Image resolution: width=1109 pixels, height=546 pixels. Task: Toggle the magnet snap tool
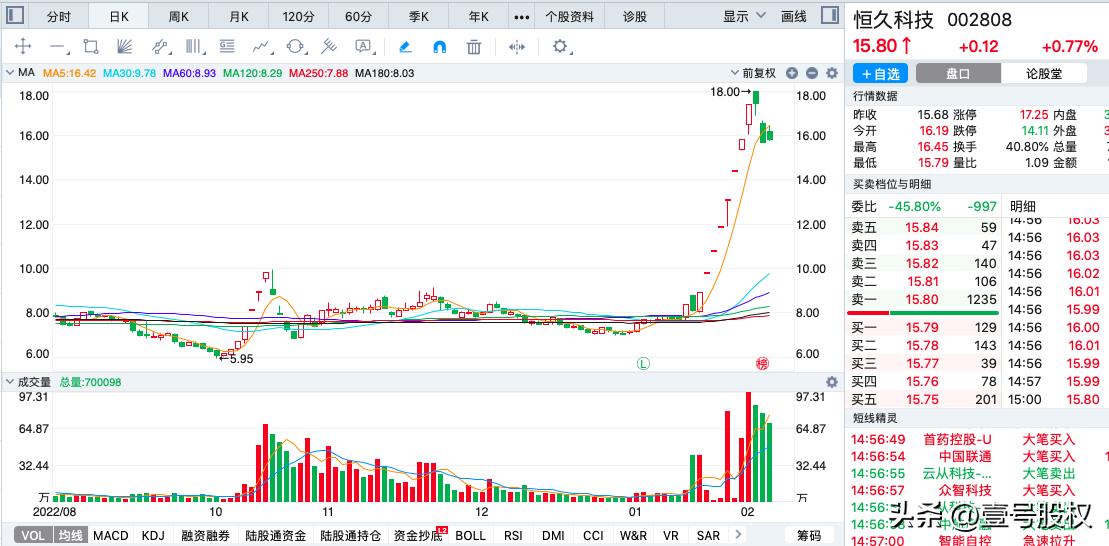coord(439,47)
